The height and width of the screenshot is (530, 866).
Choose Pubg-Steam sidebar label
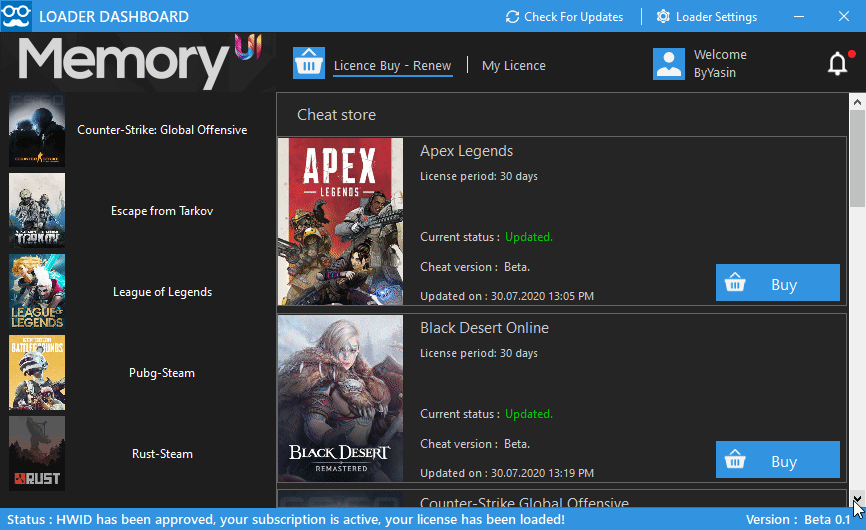[x=162, y=373]
